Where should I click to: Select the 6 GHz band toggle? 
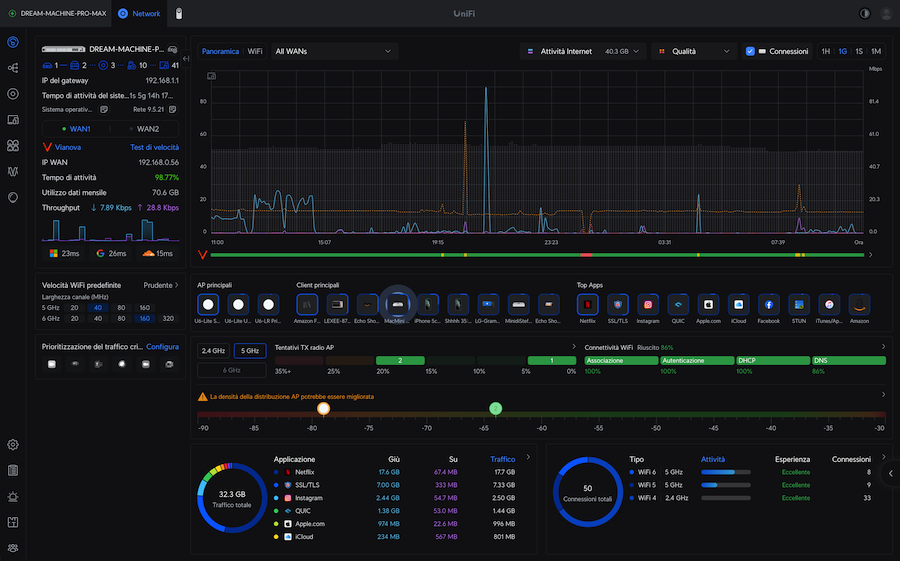231,370
